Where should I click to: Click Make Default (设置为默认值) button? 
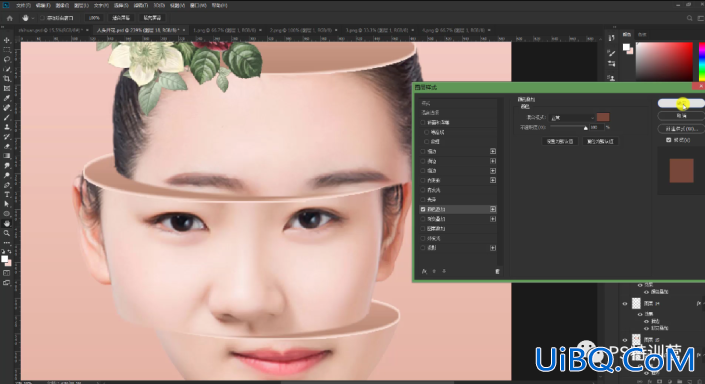tap(560, 141)
